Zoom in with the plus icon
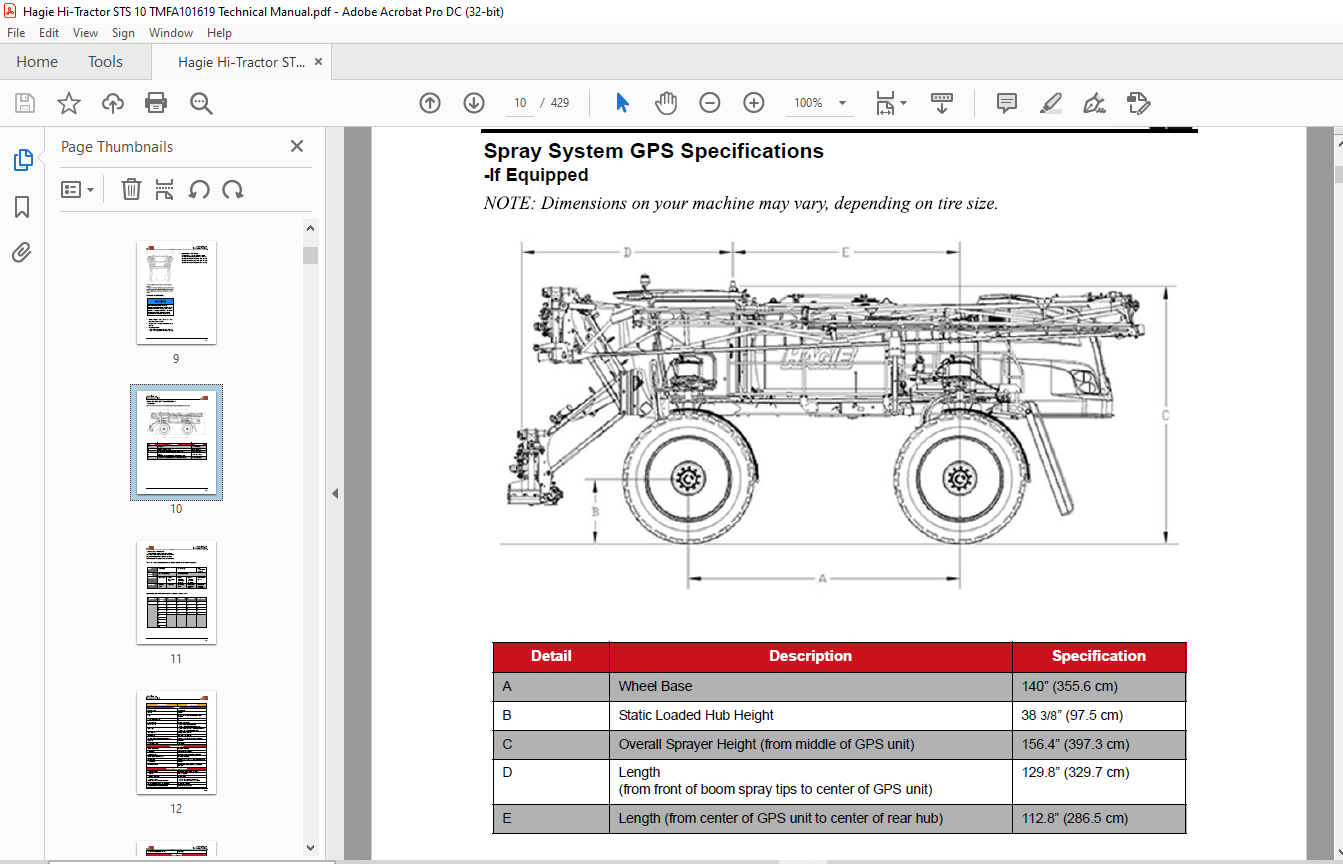This screenshot has width=1343, height=864. point(754,103)
